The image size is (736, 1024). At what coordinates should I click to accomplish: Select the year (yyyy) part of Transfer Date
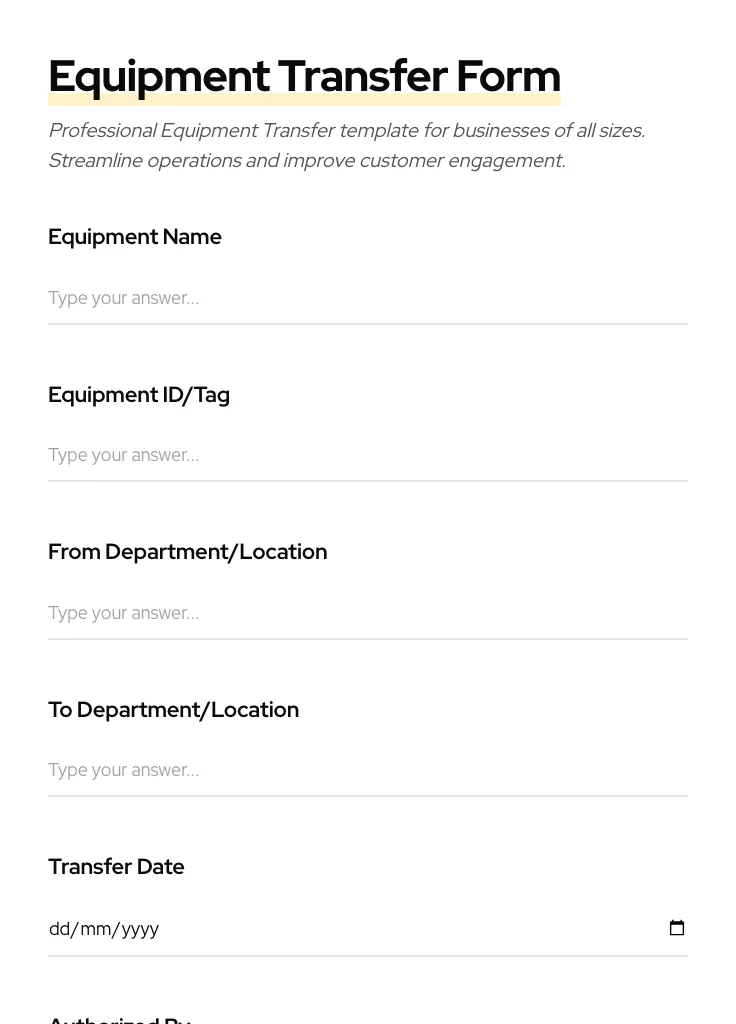(x=140, y=929)
